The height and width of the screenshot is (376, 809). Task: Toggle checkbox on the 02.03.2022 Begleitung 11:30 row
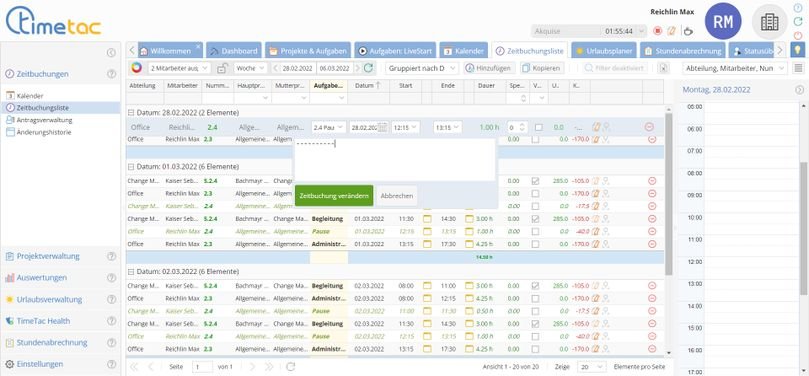coord(536,324)
